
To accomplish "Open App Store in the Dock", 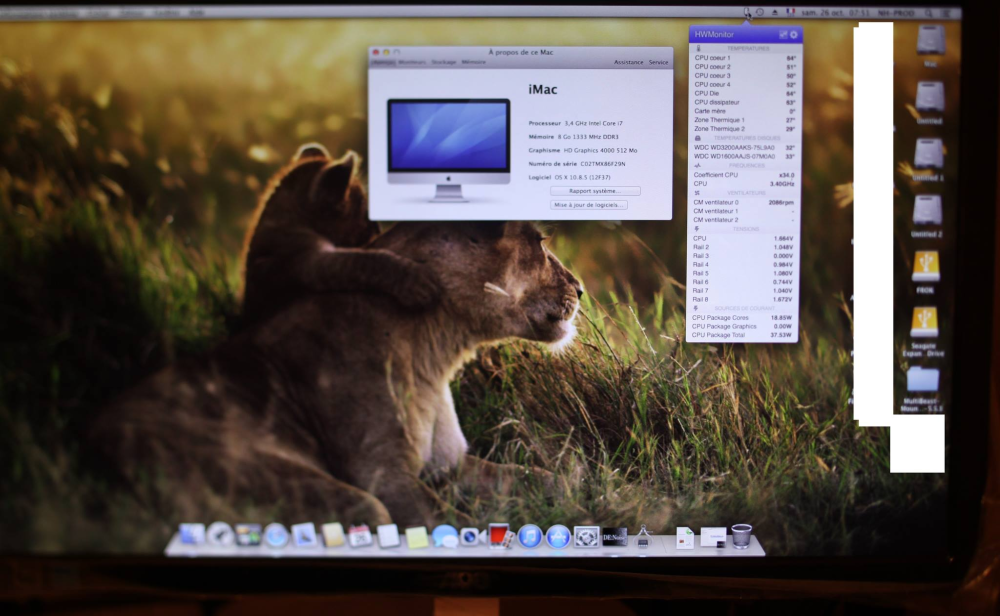I will tap(557, 537).
